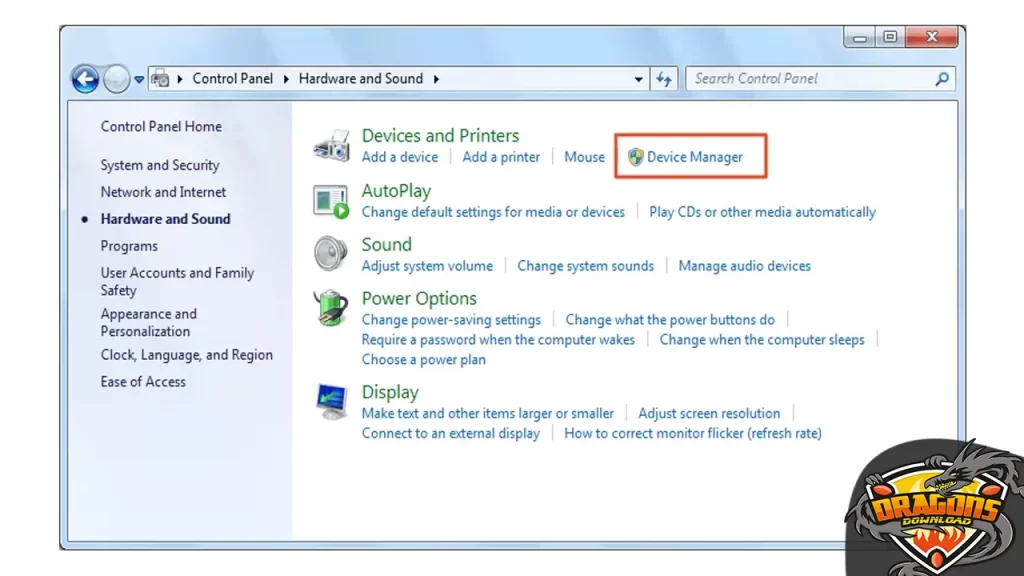This screenshot has width=1024, height=576.
Task: Open Device Manager link
Action: [x=694, y=157]
